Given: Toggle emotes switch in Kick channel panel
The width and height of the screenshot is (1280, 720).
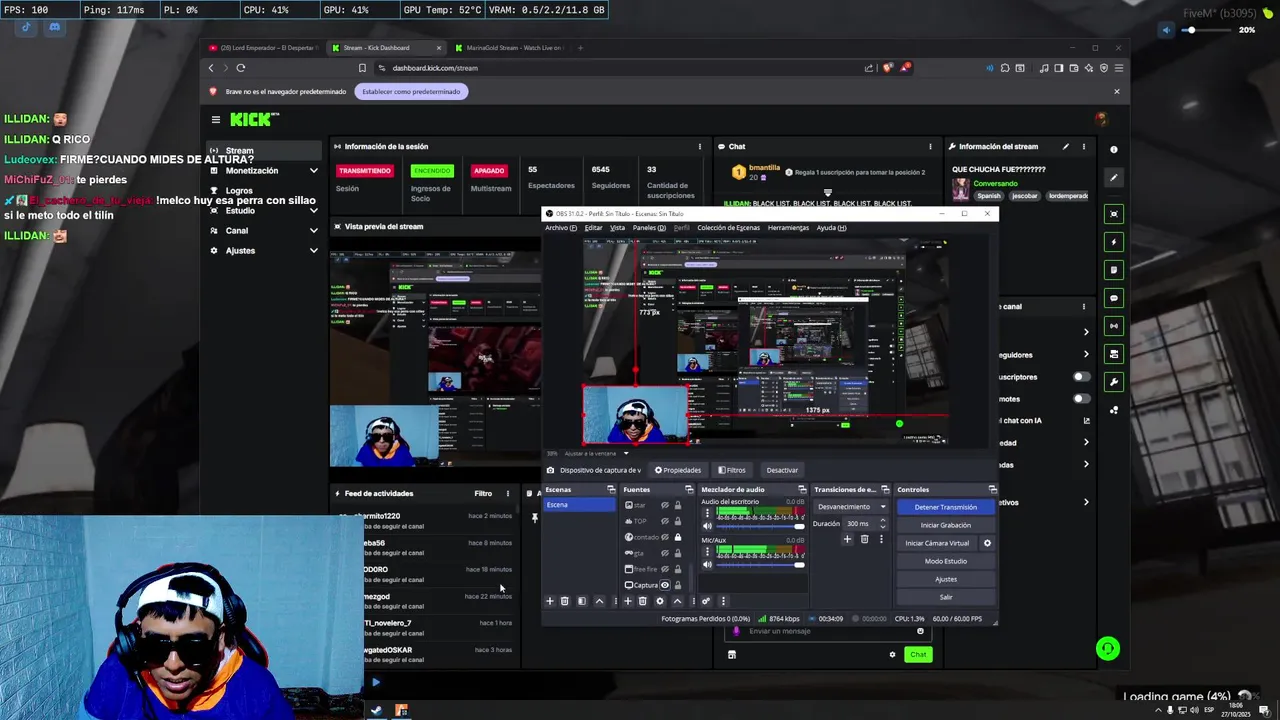Looking at the screenshot, I should click(1081, 398).
